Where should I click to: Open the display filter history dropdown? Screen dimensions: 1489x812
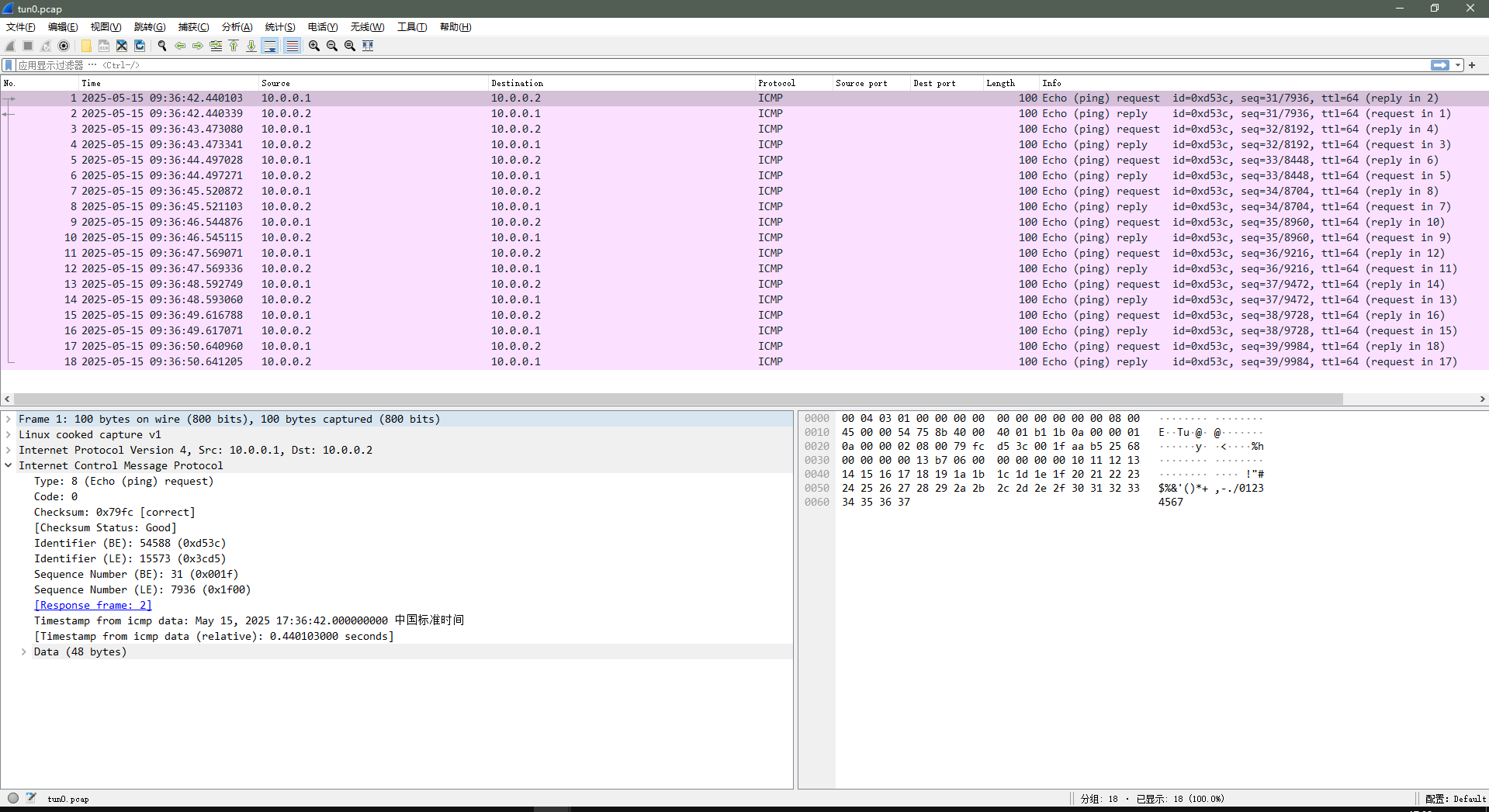pos(1459,65)
